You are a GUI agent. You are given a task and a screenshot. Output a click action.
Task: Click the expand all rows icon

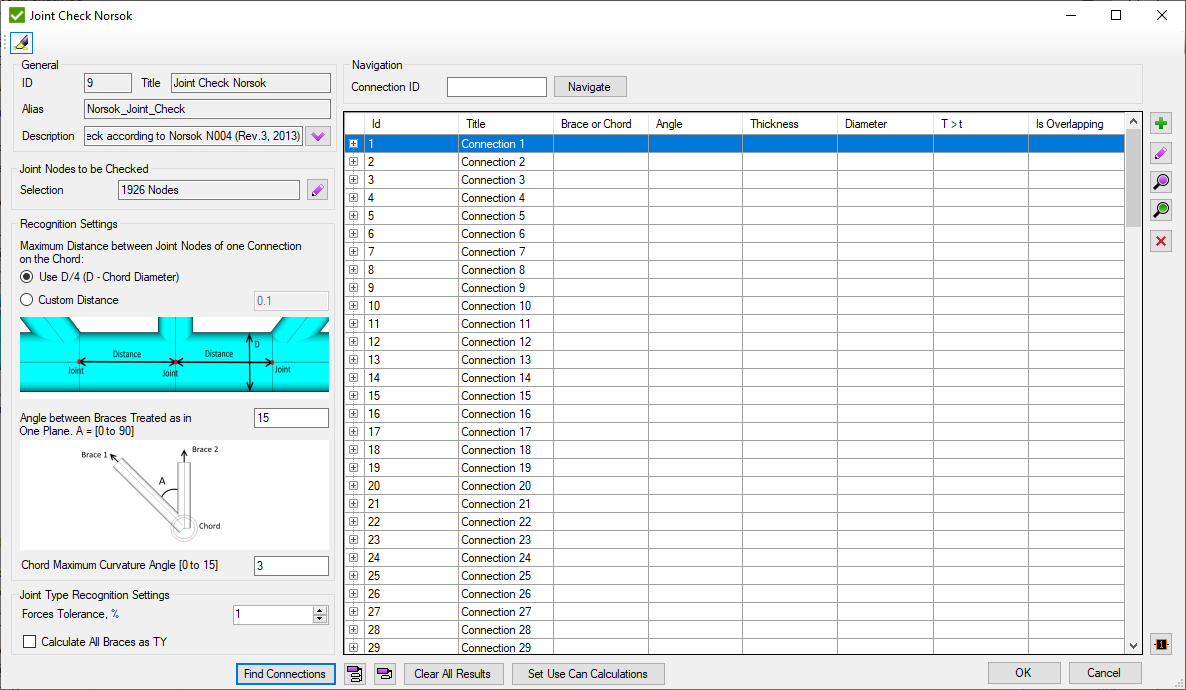pyautogui.click(x=354, y=674)
